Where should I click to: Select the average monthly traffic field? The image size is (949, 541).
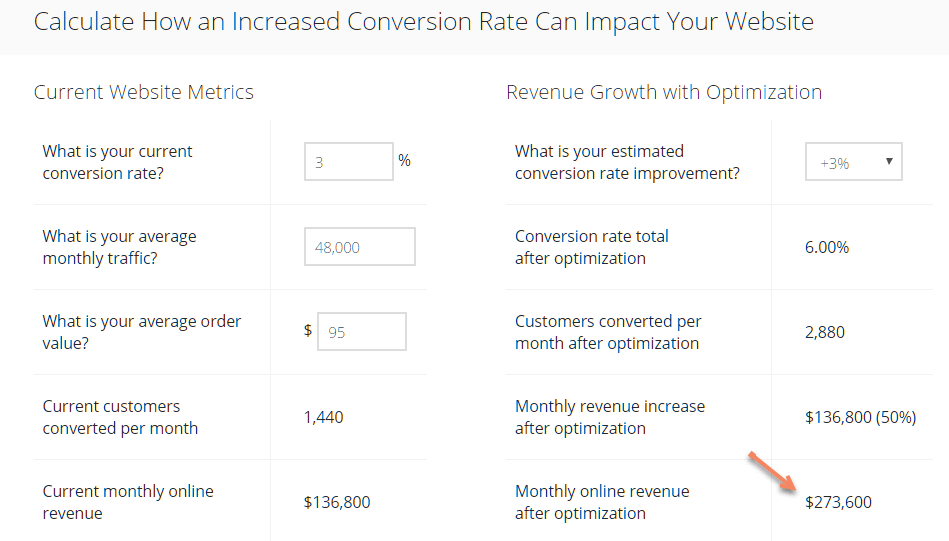(x=360, y=246)
